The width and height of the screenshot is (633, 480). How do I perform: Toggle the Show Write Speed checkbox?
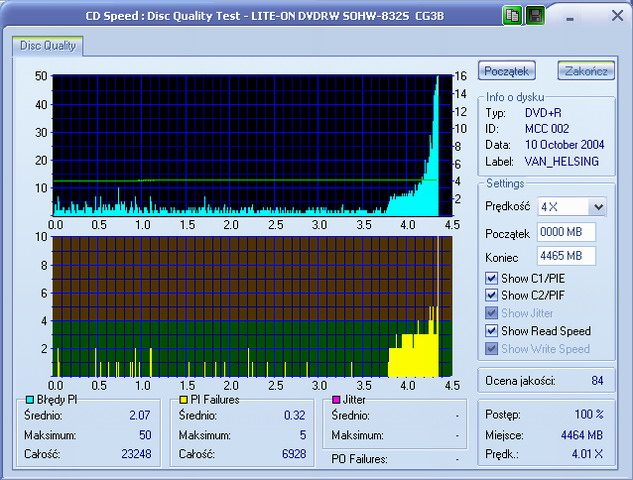(x=491, y=348)
